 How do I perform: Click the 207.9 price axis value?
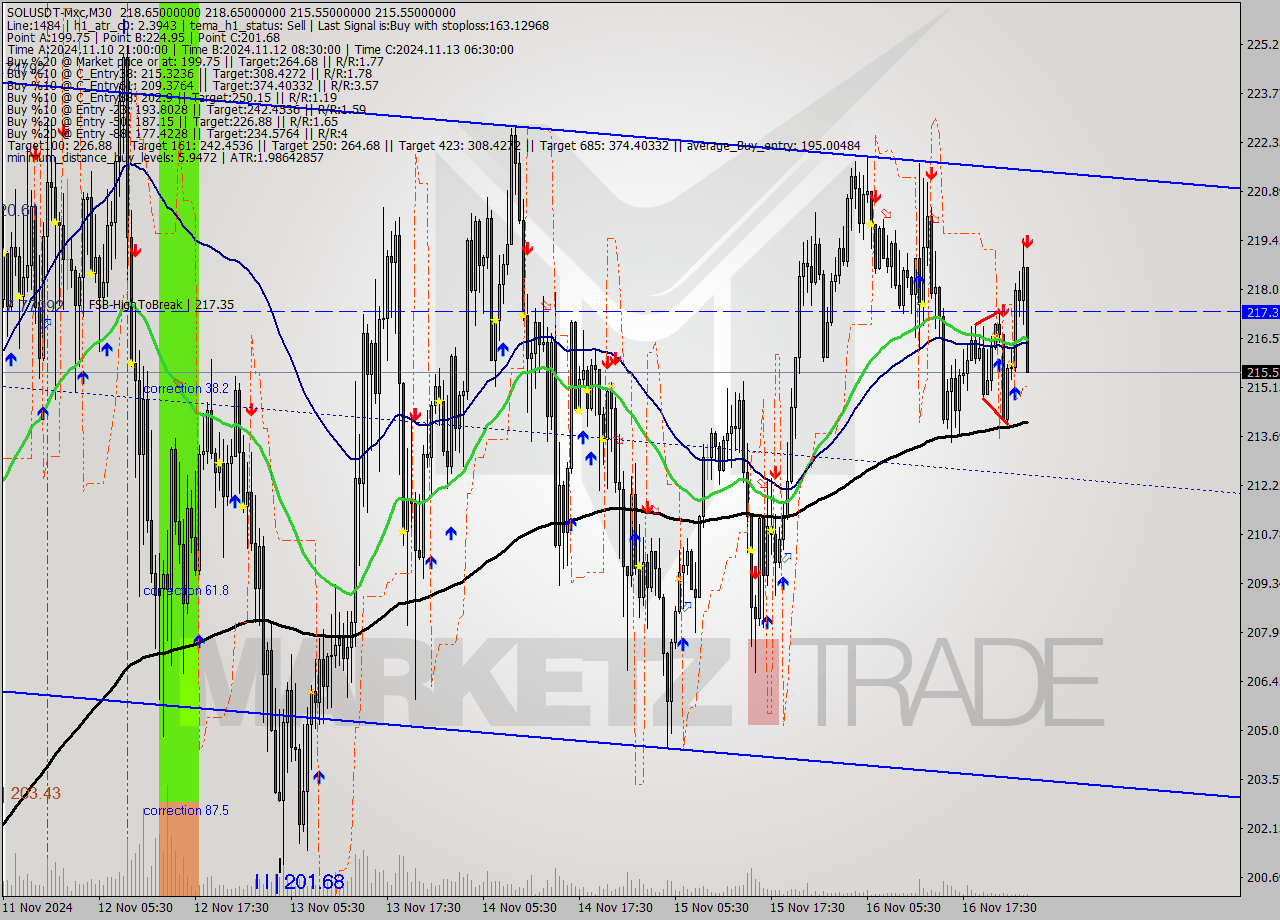(1262, 632)
